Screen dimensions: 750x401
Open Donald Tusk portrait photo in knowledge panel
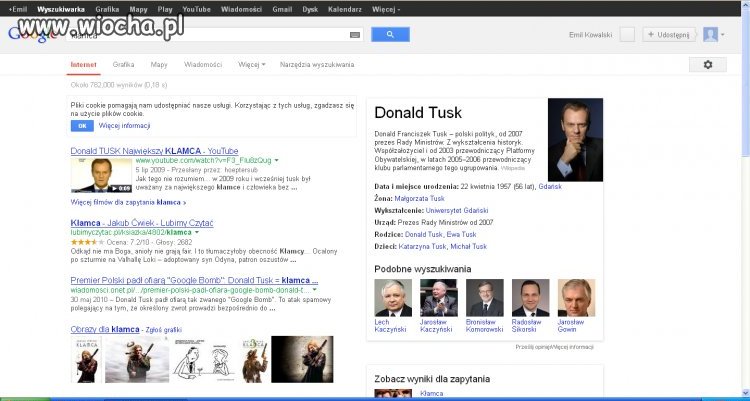pyautogui.click(x=575, y=140)
